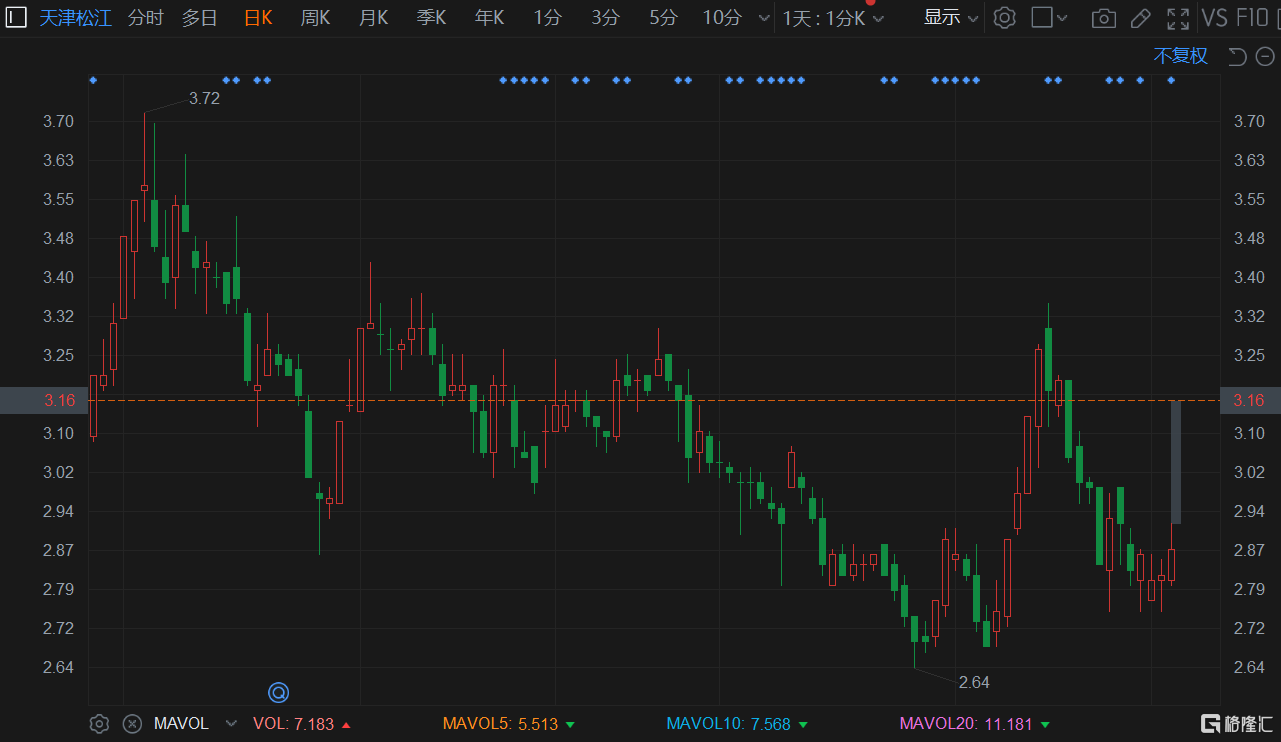Viewport: 1281px width, 742px height.
Task: Activate the pencil drawing tool
Action: coord(1140,18)
